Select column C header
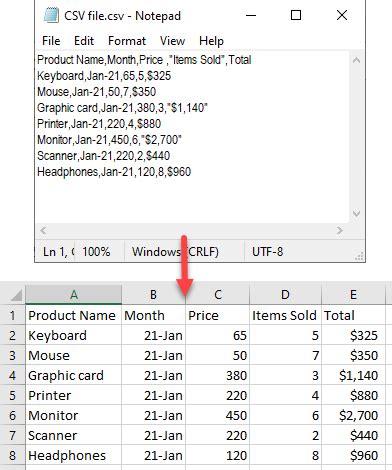The image size is (392, 470). click(x=218, y=295)
